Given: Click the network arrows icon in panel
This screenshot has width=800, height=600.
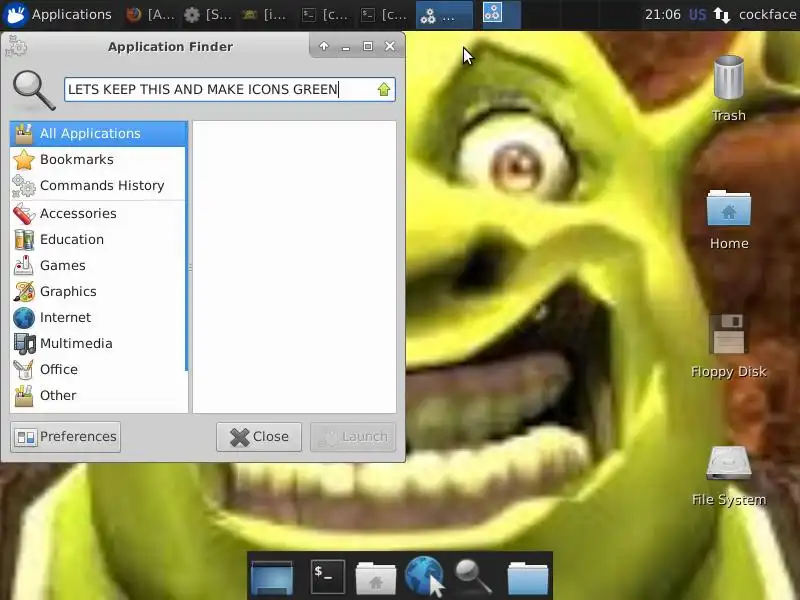Looking at the screenshot, I should (721, 14).
